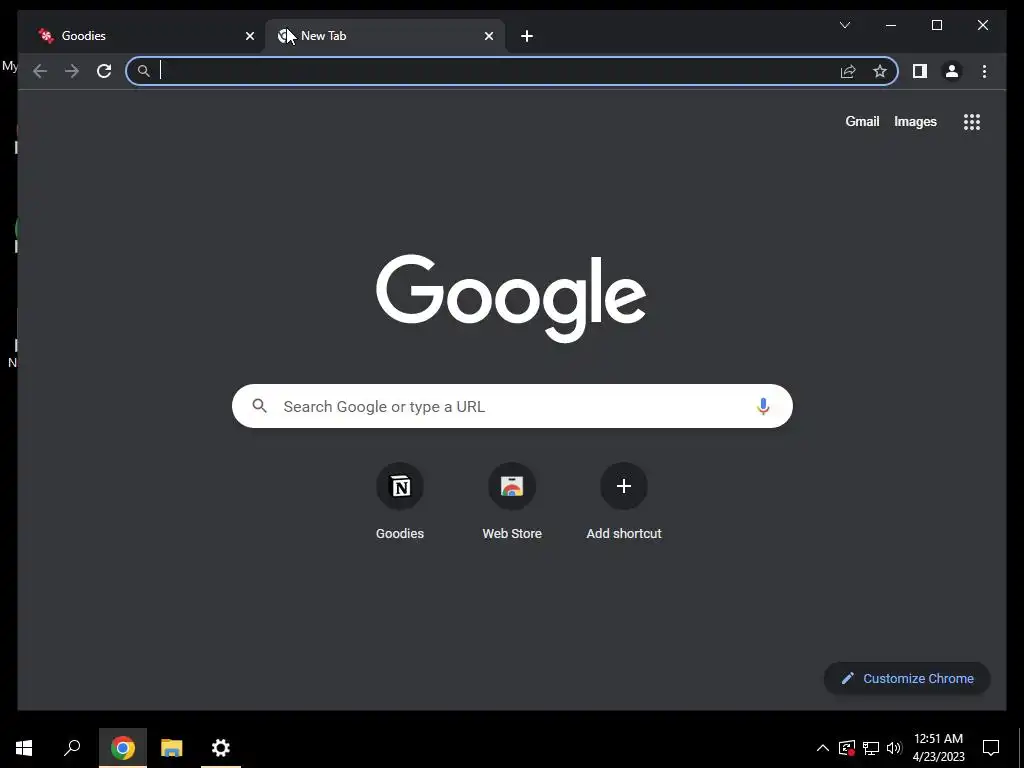The image size is (1024, 768).
Task: Share this page icon
Action: [848, 71]
